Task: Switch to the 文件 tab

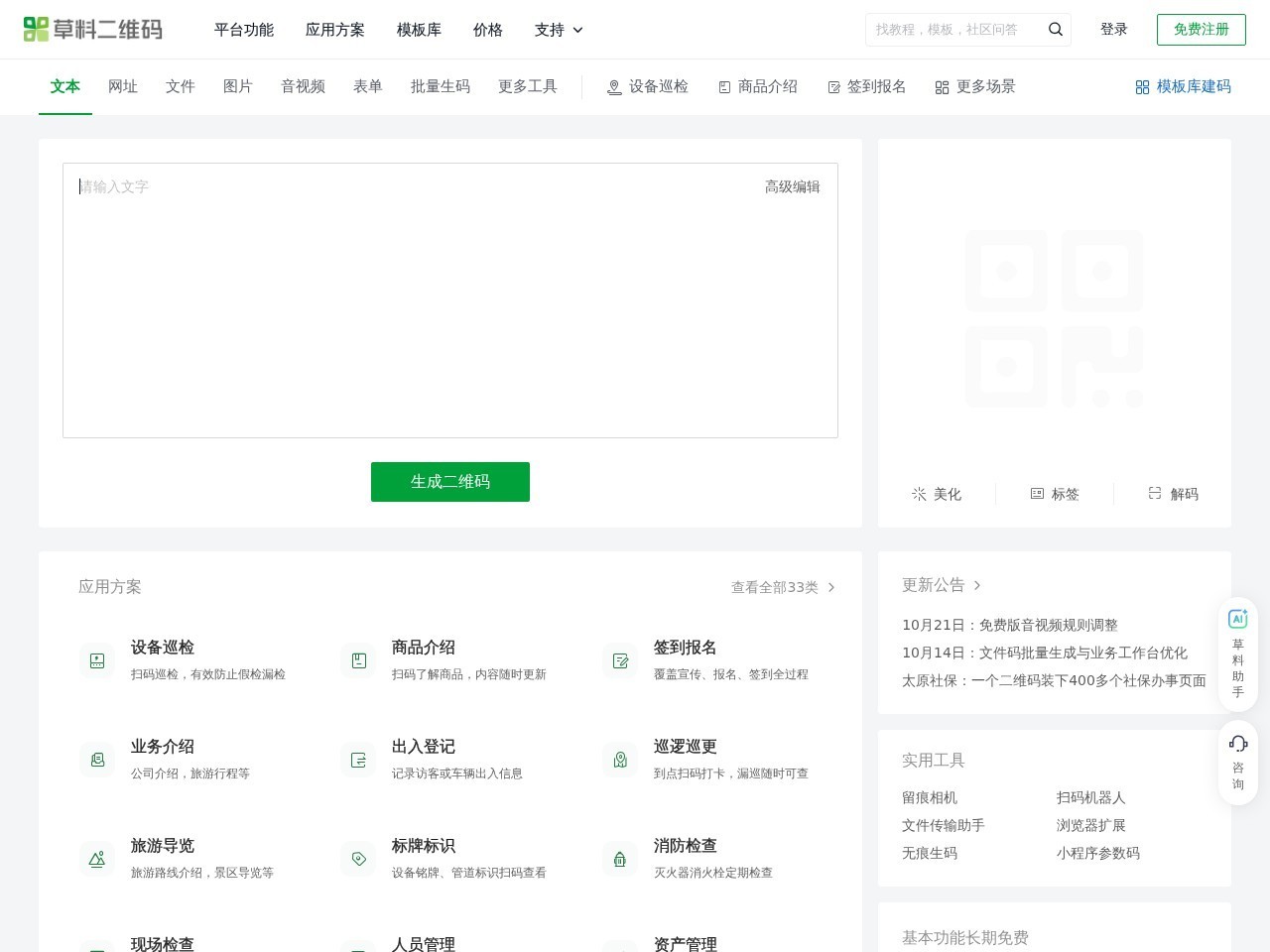Action: [181, 86]
